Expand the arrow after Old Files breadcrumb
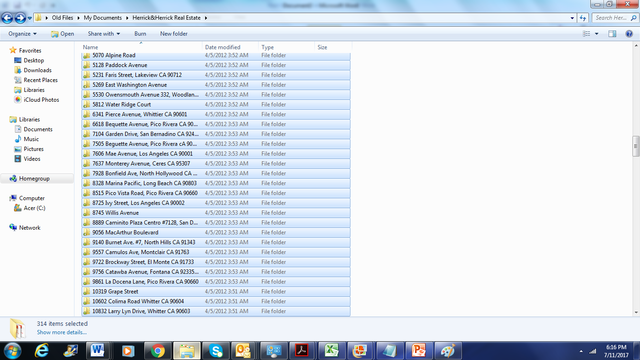This screenshot has width=640, height=360. click(78, 18)
